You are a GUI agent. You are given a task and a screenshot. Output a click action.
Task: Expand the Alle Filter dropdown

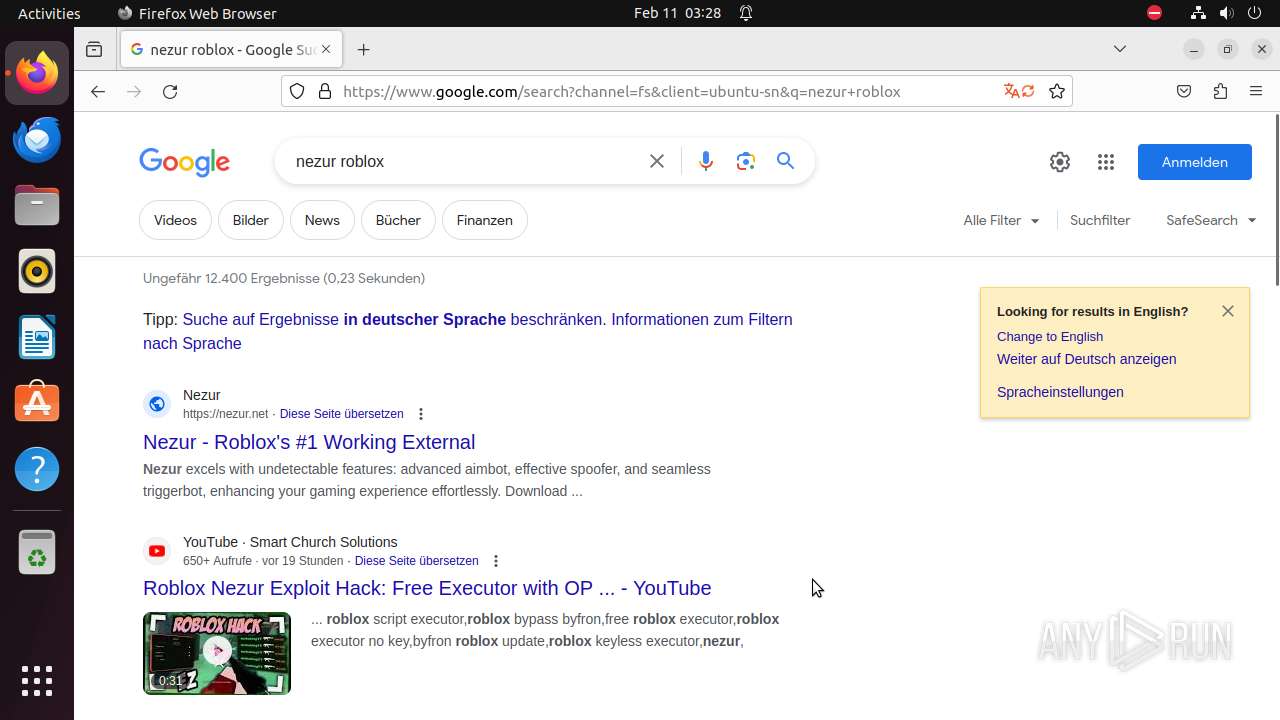click(x=1001, y=220)
